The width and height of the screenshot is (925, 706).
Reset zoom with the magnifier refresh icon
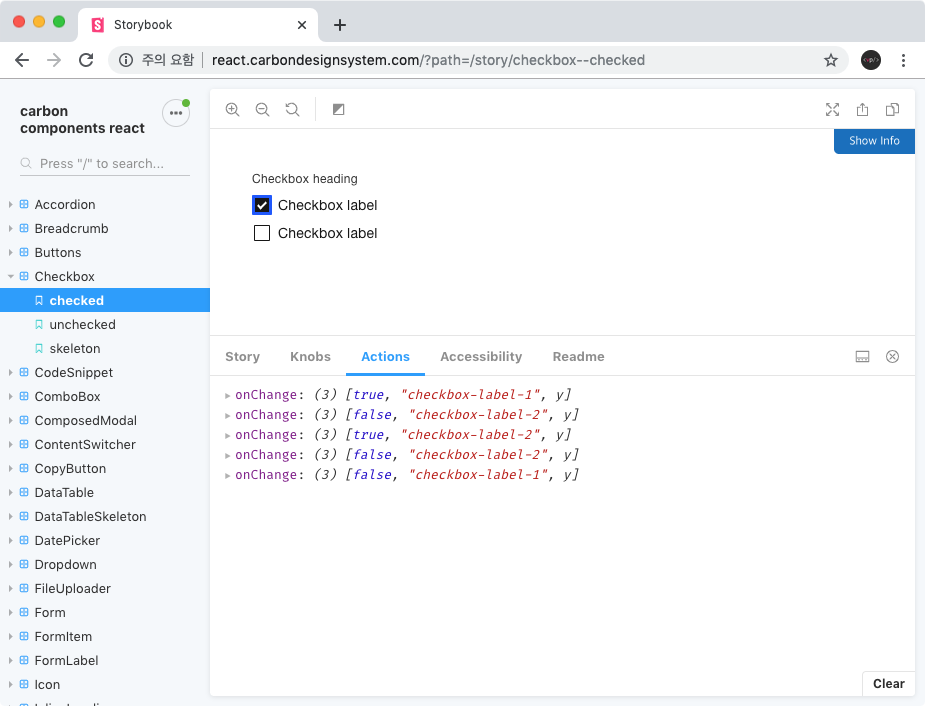(293, 109)
